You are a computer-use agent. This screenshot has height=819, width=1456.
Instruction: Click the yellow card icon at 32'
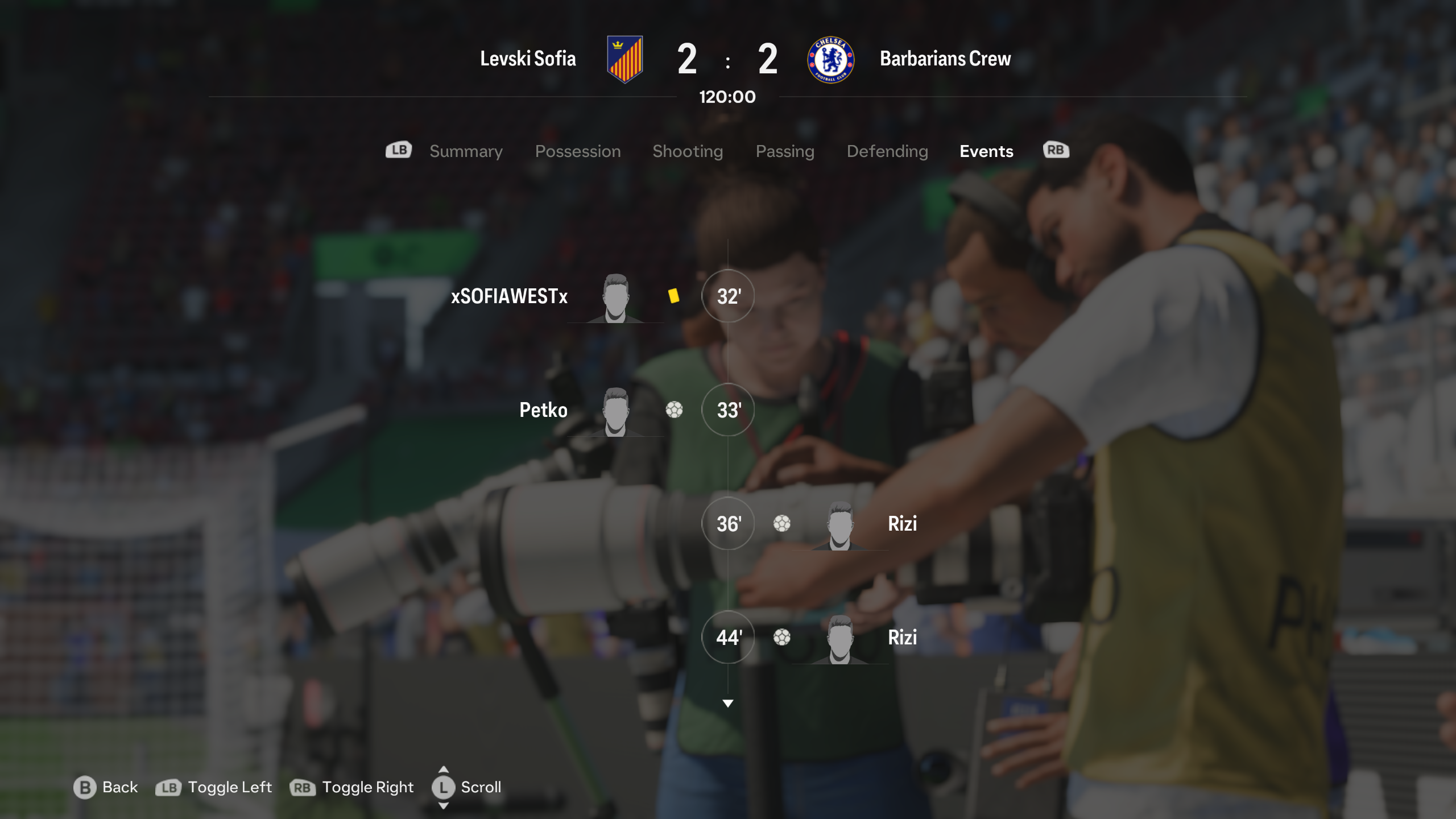click(x=674, y=296)
